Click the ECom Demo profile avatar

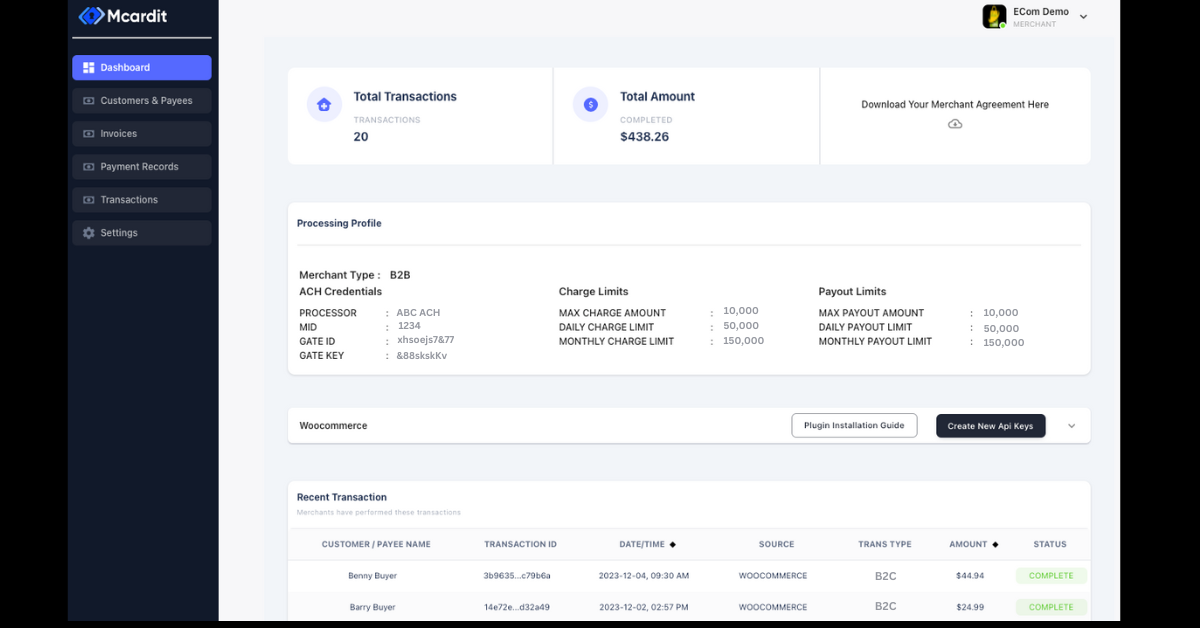[x=994, y=16]
